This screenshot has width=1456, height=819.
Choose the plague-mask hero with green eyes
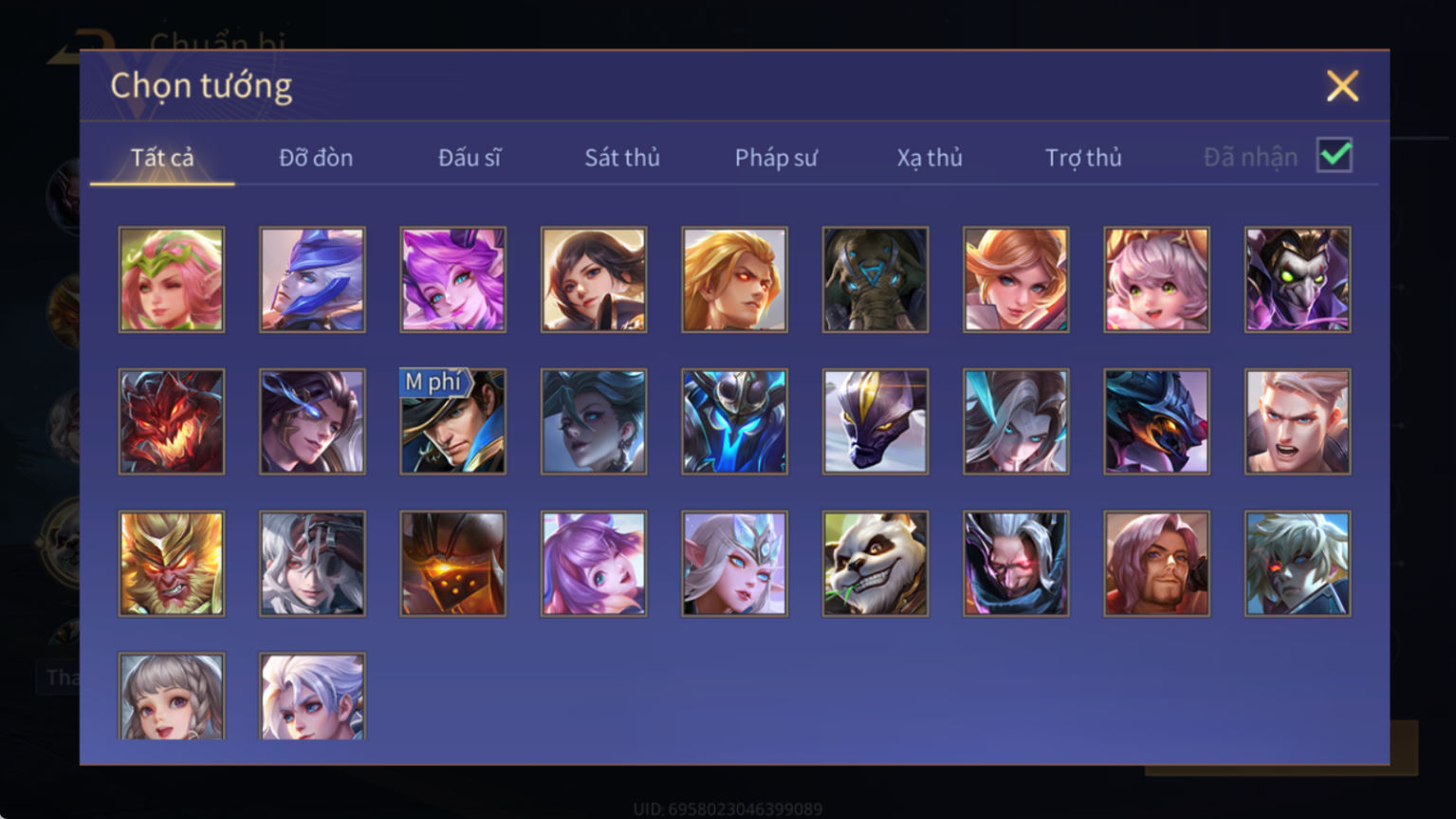[1298, 280]
